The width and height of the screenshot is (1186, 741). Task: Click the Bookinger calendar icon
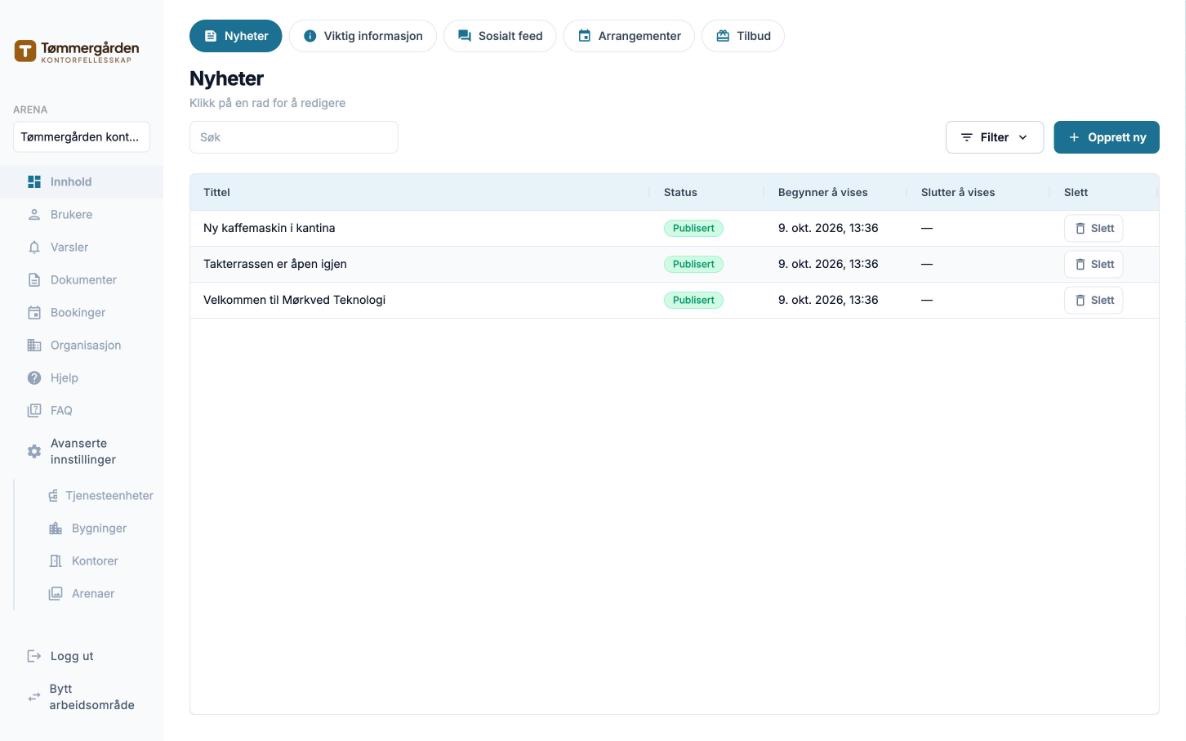34,312
